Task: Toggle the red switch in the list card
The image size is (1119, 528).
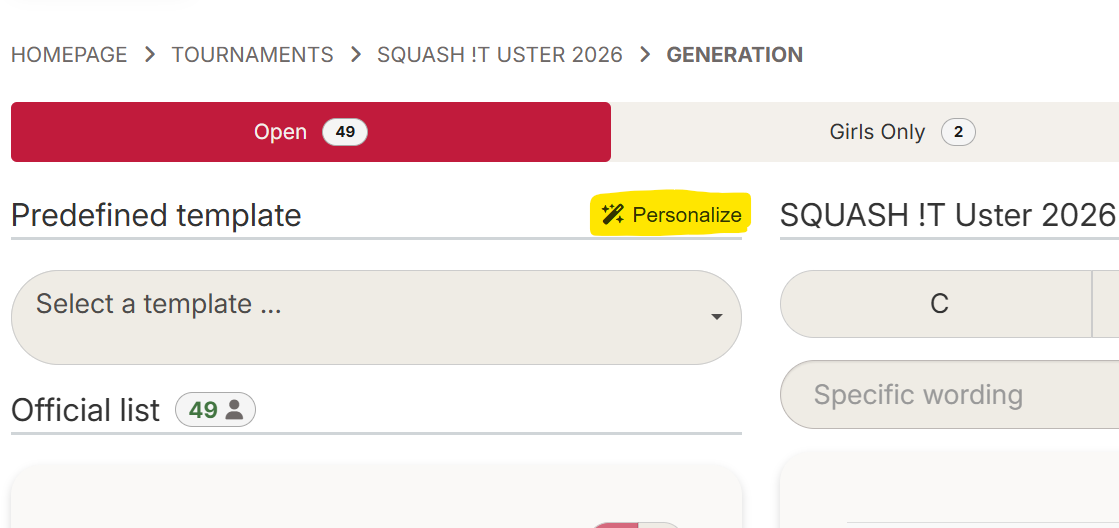Action: [637, 524]
